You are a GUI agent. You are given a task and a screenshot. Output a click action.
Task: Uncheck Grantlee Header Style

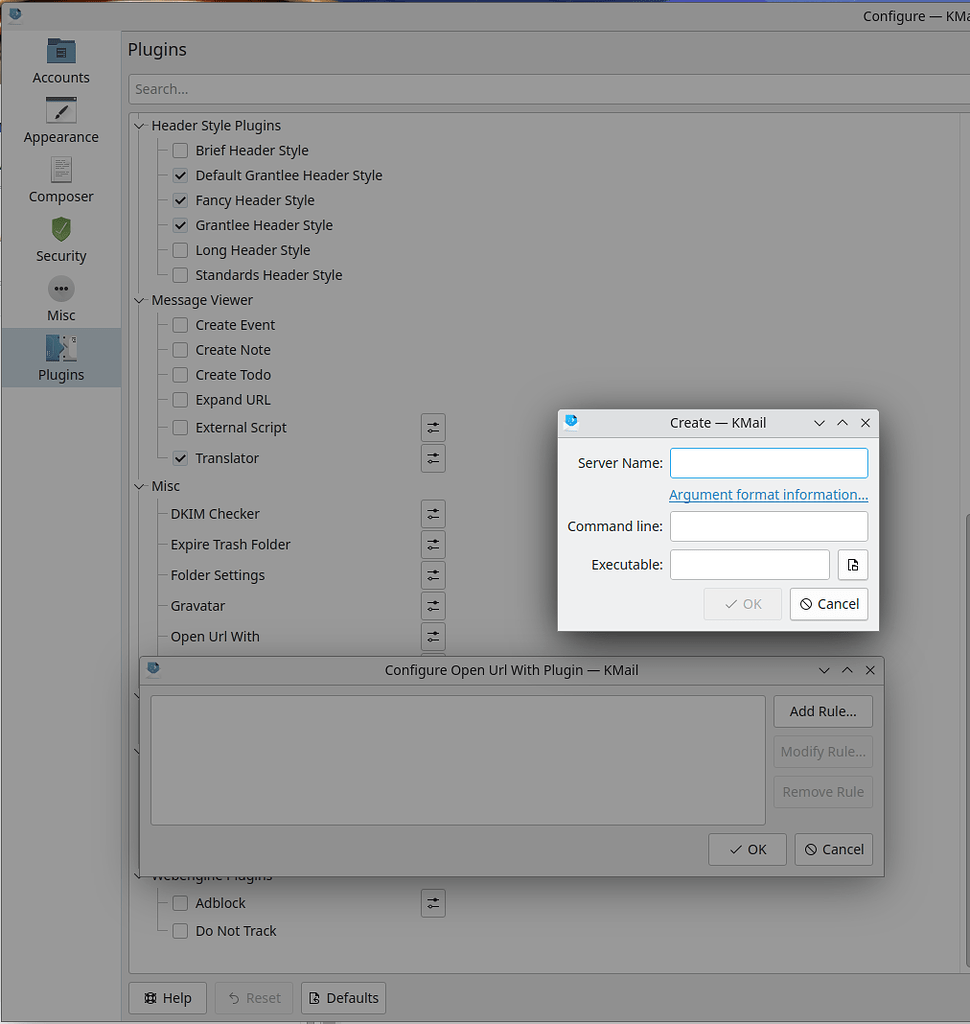point(180,225)
